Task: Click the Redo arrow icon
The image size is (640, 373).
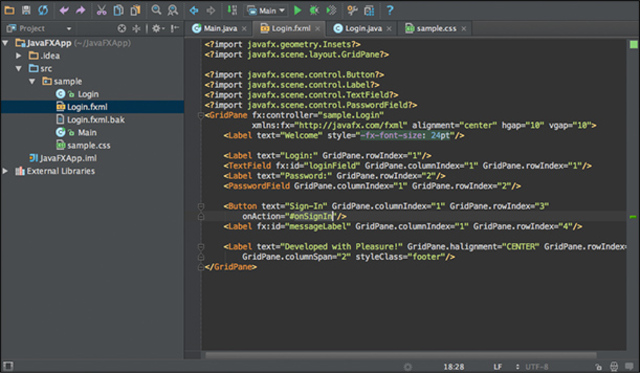Action: pos(80,10)
